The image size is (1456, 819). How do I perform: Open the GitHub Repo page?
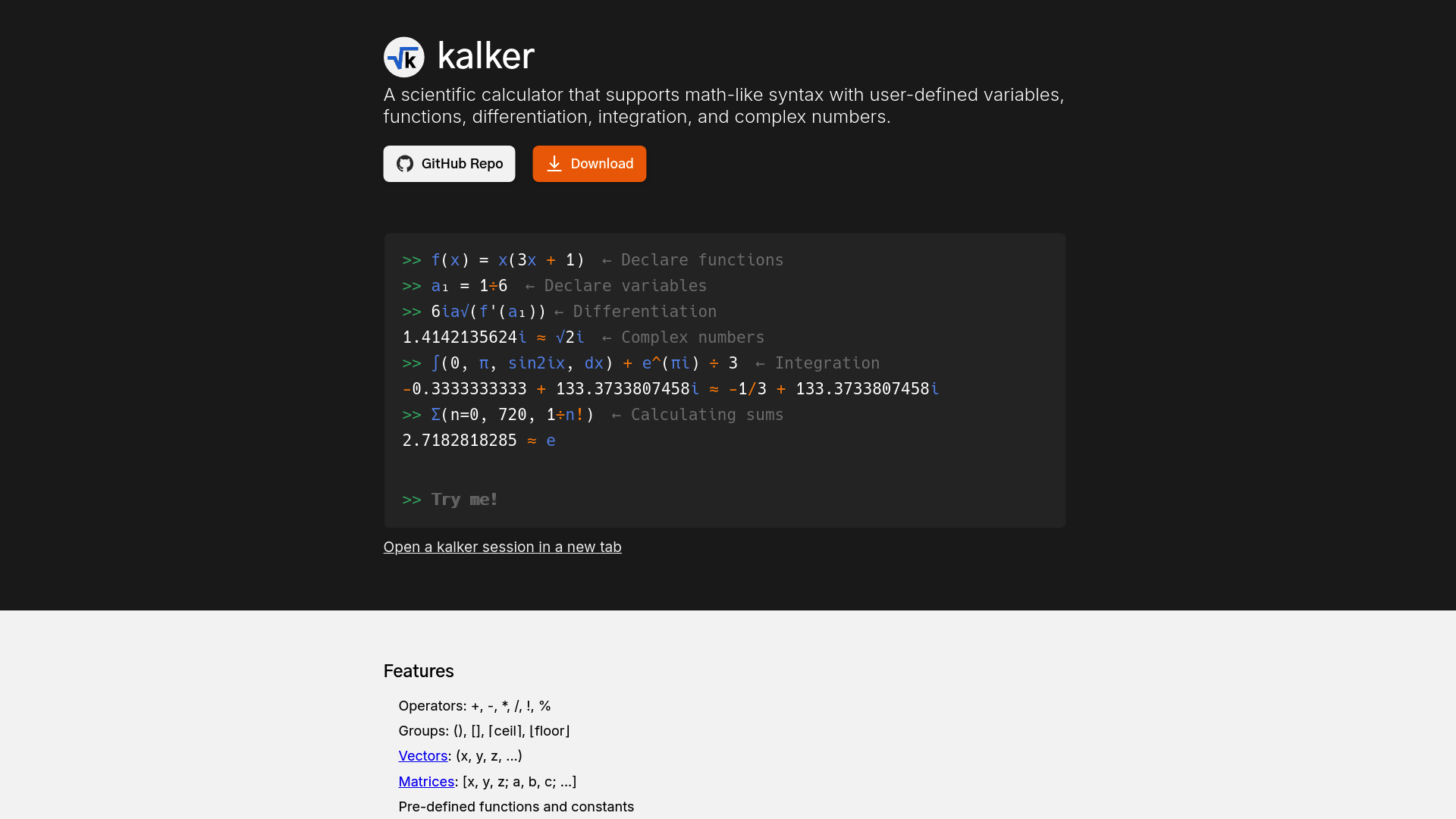point(448,163)
